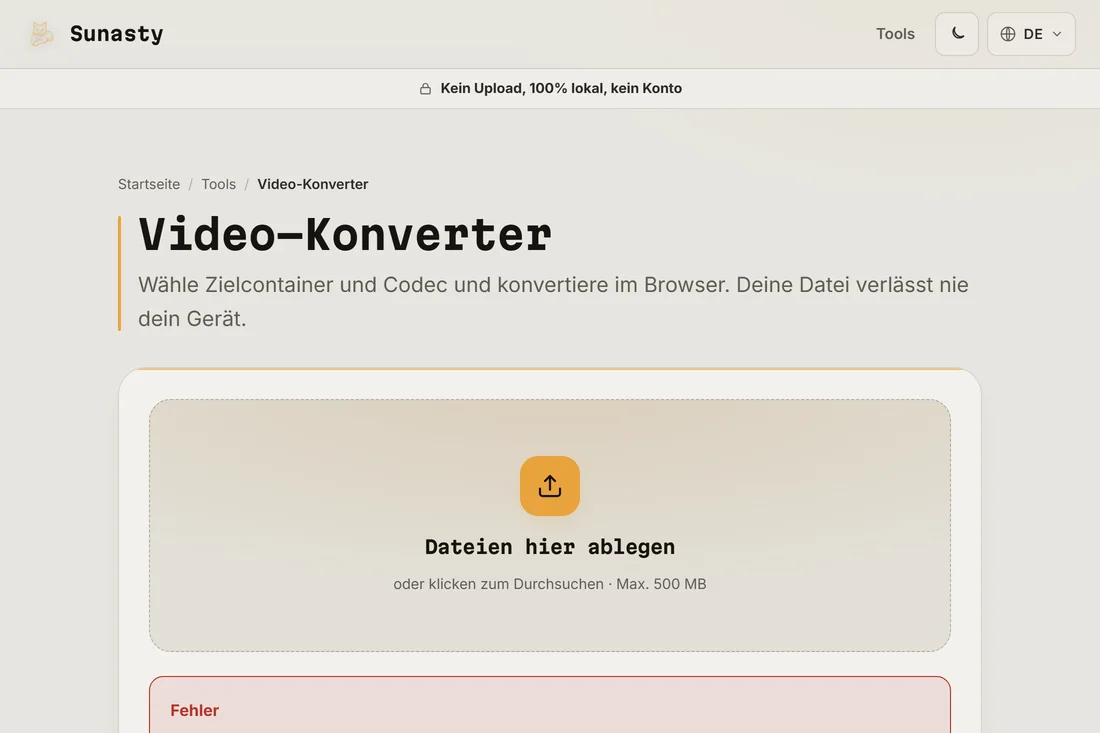The image size is (1100, 733).
Task: Click the 'Dateien hier ablegen' drop zone heading
Action: (x=550, y=546)
